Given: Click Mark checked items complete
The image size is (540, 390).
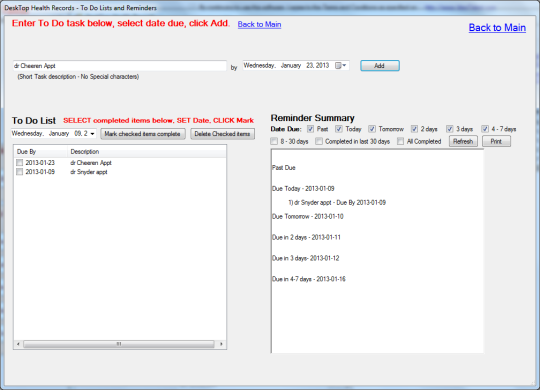Looking at the screenshot, I should coord(143,134).
